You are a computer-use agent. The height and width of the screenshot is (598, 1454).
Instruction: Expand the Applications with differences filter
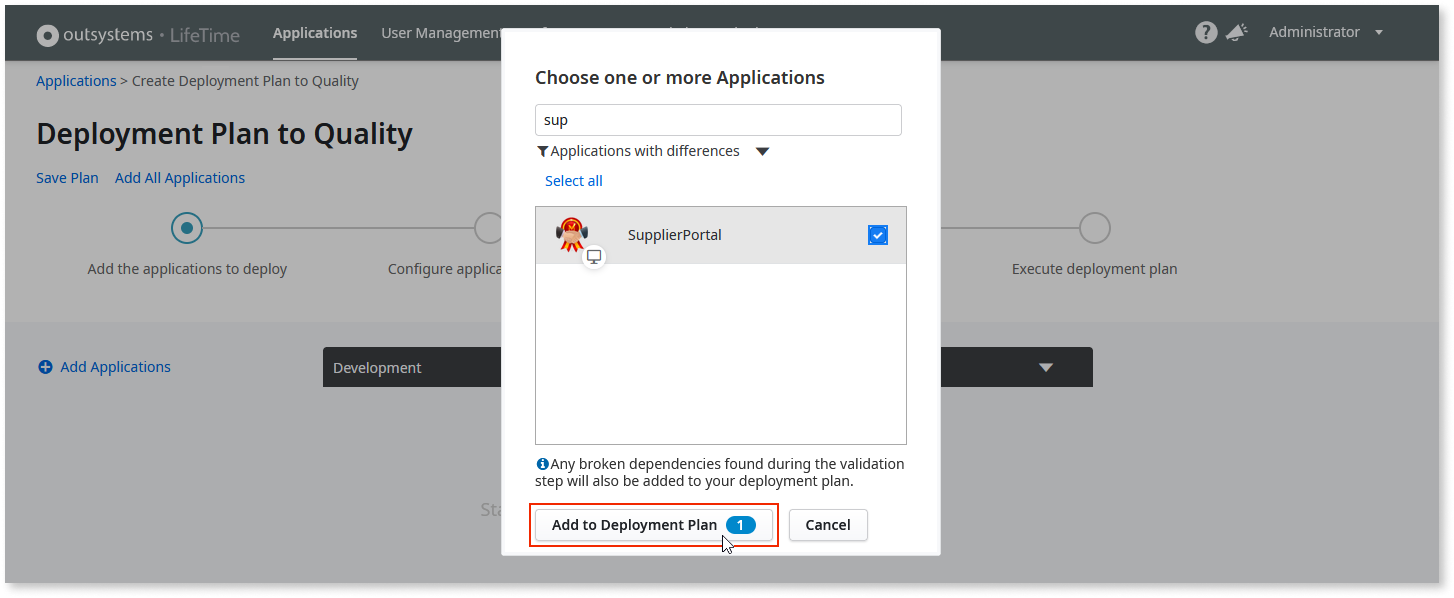click(x=762, y=150)
